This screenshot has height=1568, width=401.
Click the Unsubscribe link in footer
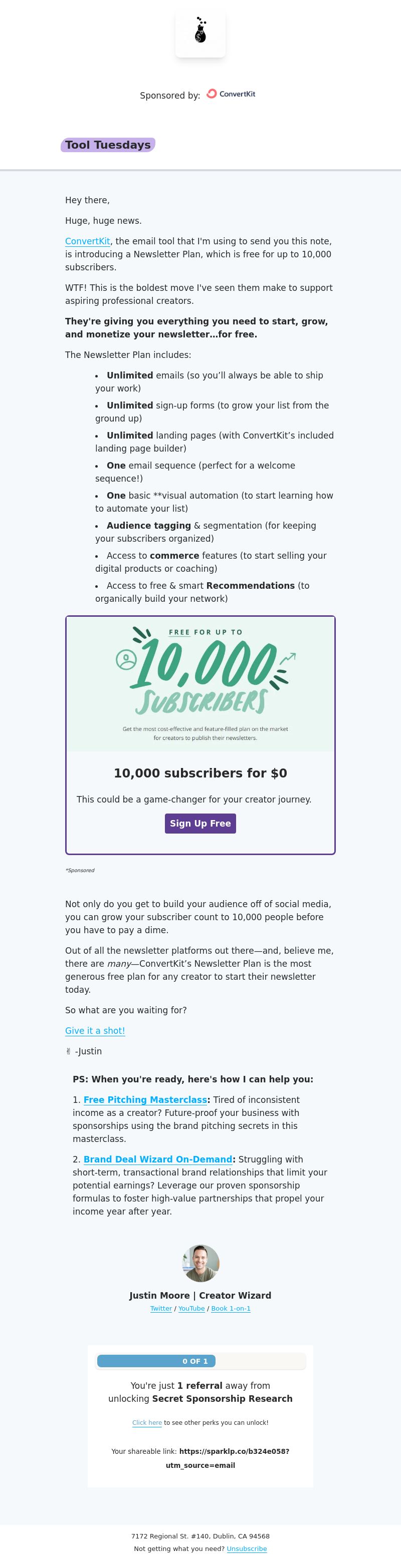tap(247, 1548)
